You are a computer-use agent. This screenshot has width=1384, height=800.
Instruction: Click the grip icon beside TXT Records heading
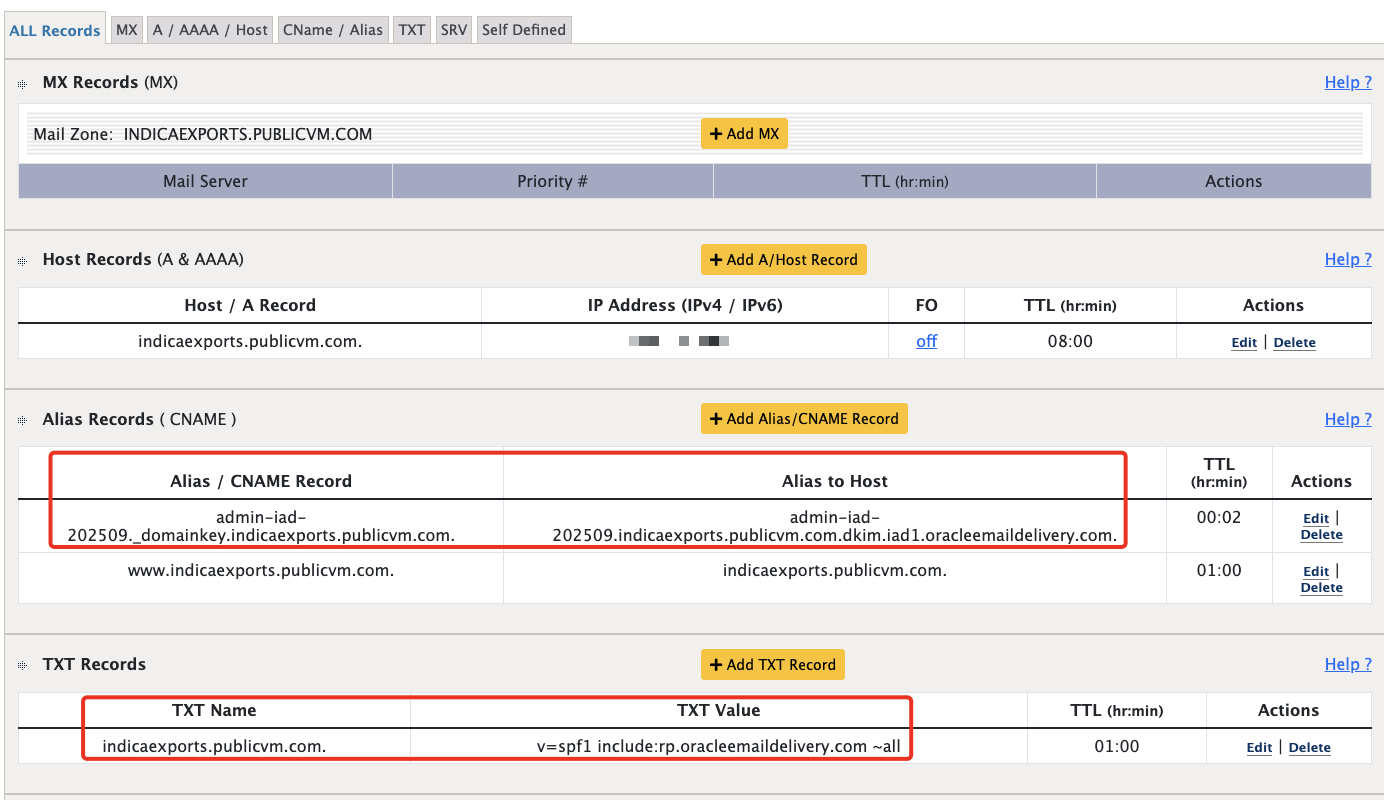[x=22, y=664]
